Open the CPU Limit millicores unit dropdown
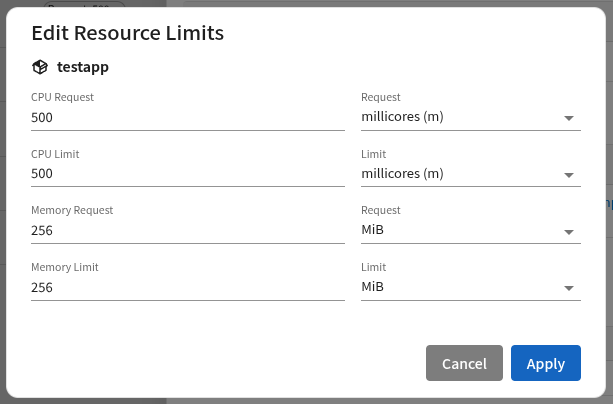Image resolution: width=613 pixels, height=404 pixels. click(458, 174)
